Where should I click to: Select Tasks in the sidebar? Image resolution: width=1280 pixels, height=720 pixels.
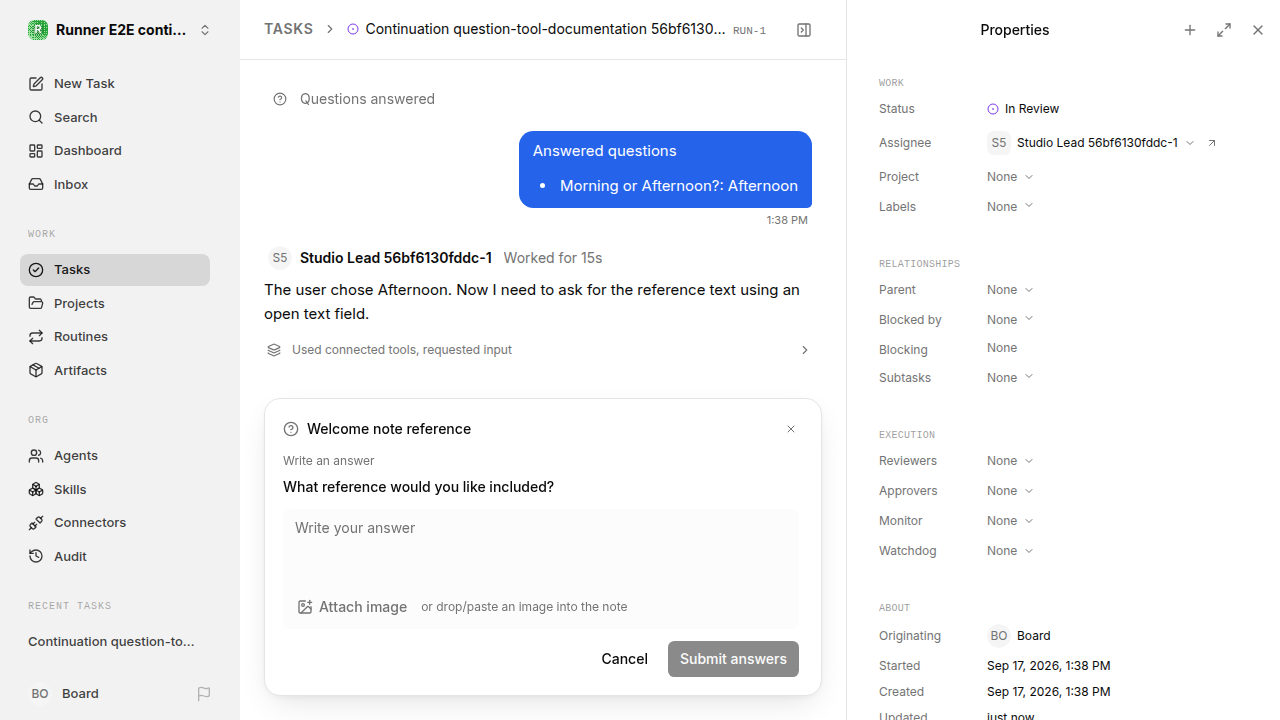tap(115, 270)
